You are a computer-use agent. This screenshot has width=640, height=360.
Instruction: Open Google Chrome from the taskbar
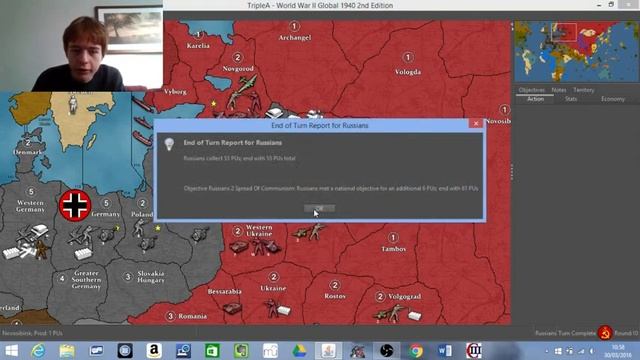coord(416,351)
